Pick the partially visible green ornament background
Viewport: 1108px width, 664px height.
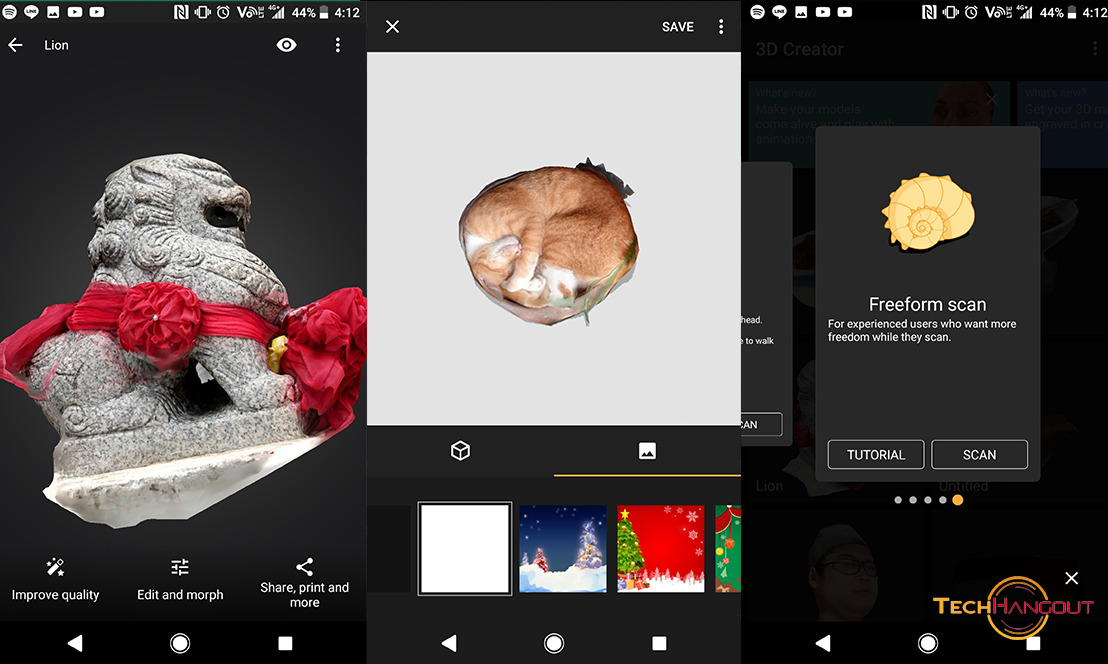click(x=728, y=549)
